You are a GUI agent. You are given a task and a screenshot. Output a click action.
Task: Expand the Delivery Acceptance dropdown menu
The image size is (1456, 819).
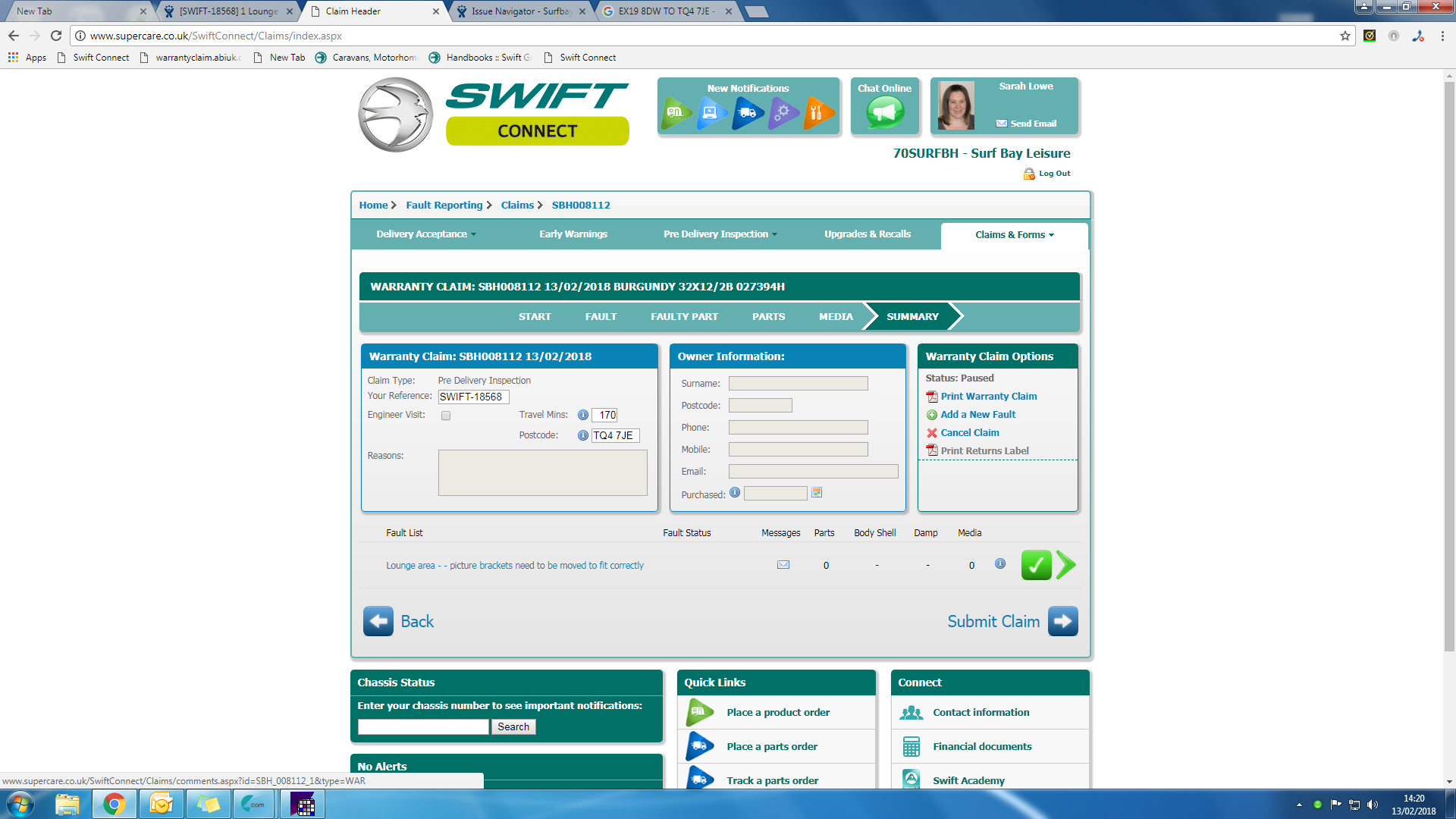[x=426, y=234]
